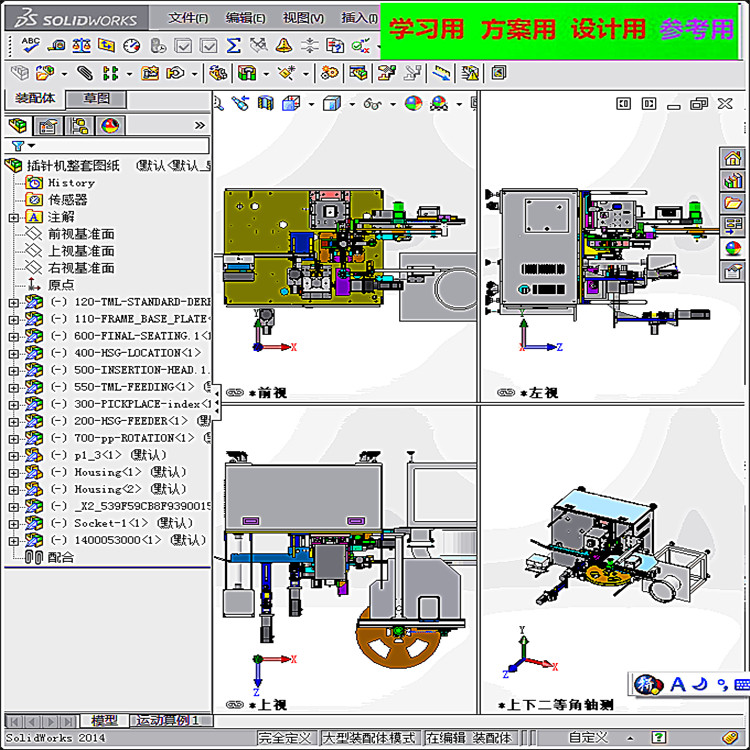Click the Section Properties icon

pyautogui.click(x=106, y=45)
